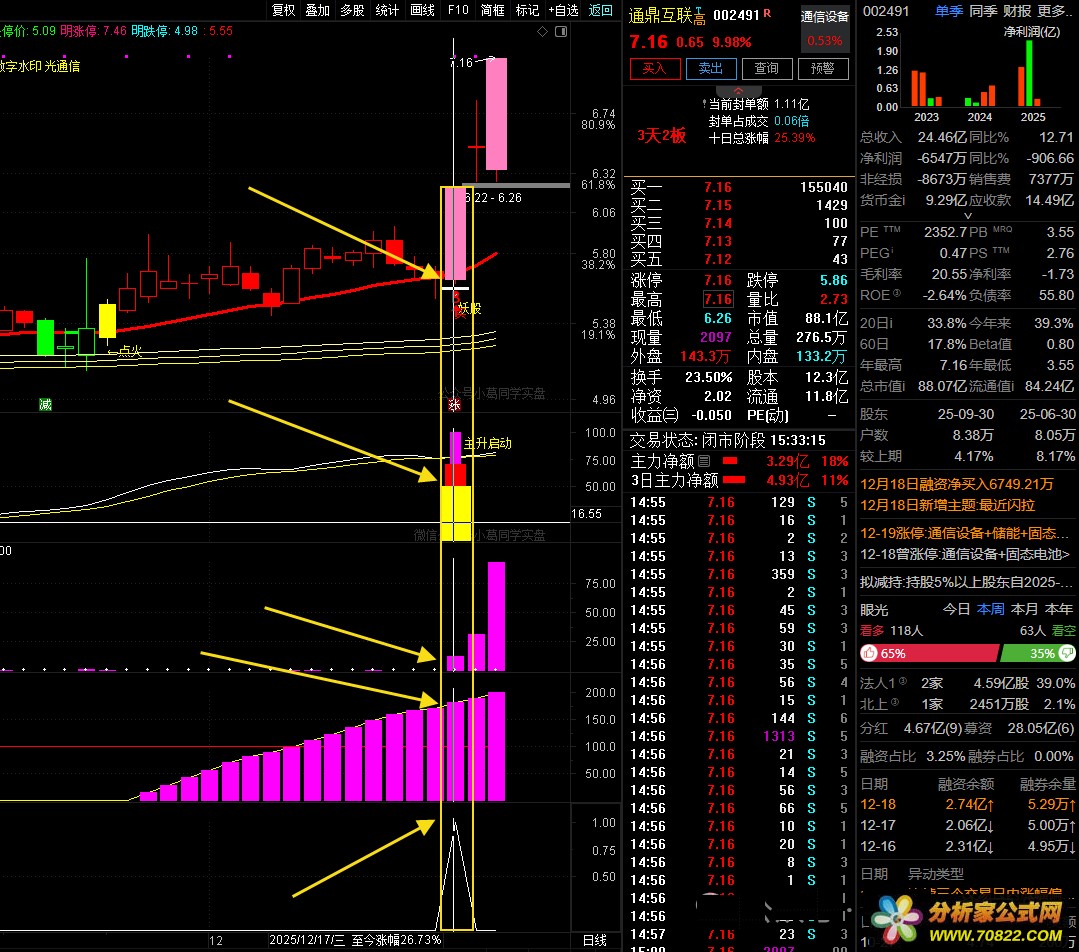
Task: Select 今日 in the 眼光 poll
Action: tap(957, 609)
